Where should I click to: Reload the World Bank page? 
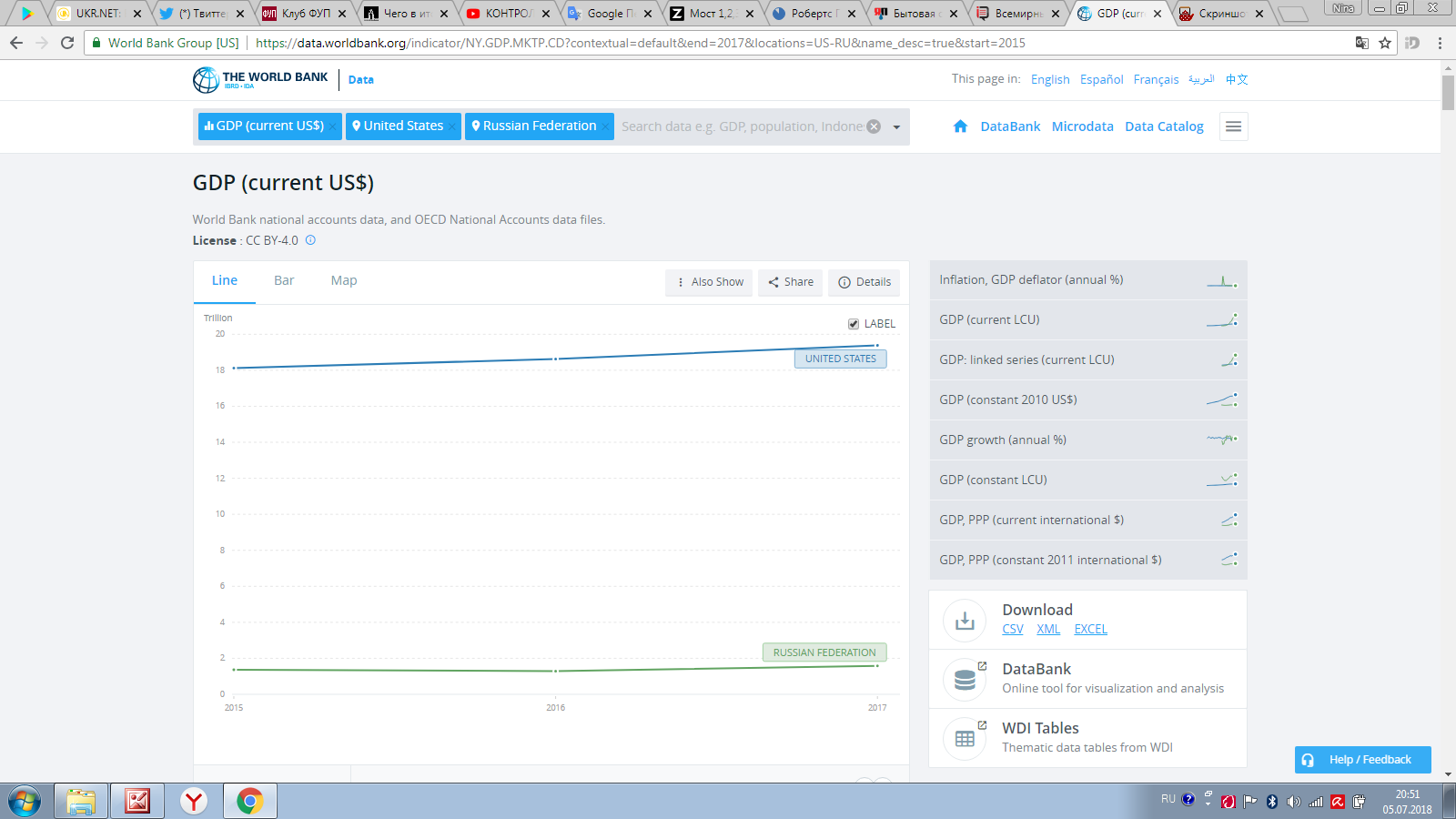click(x=67, y=43)
